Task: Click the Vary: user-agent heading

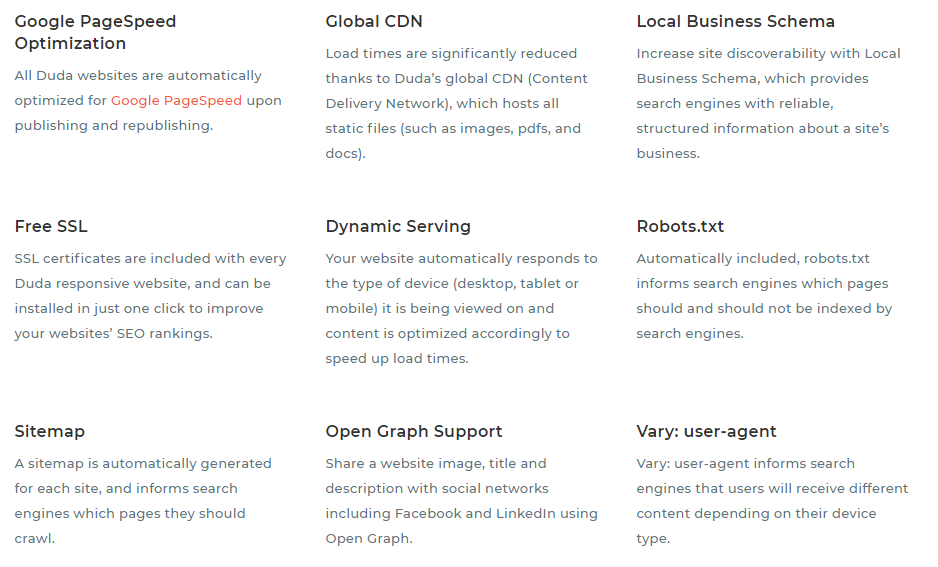Action: tap(706, 432)
